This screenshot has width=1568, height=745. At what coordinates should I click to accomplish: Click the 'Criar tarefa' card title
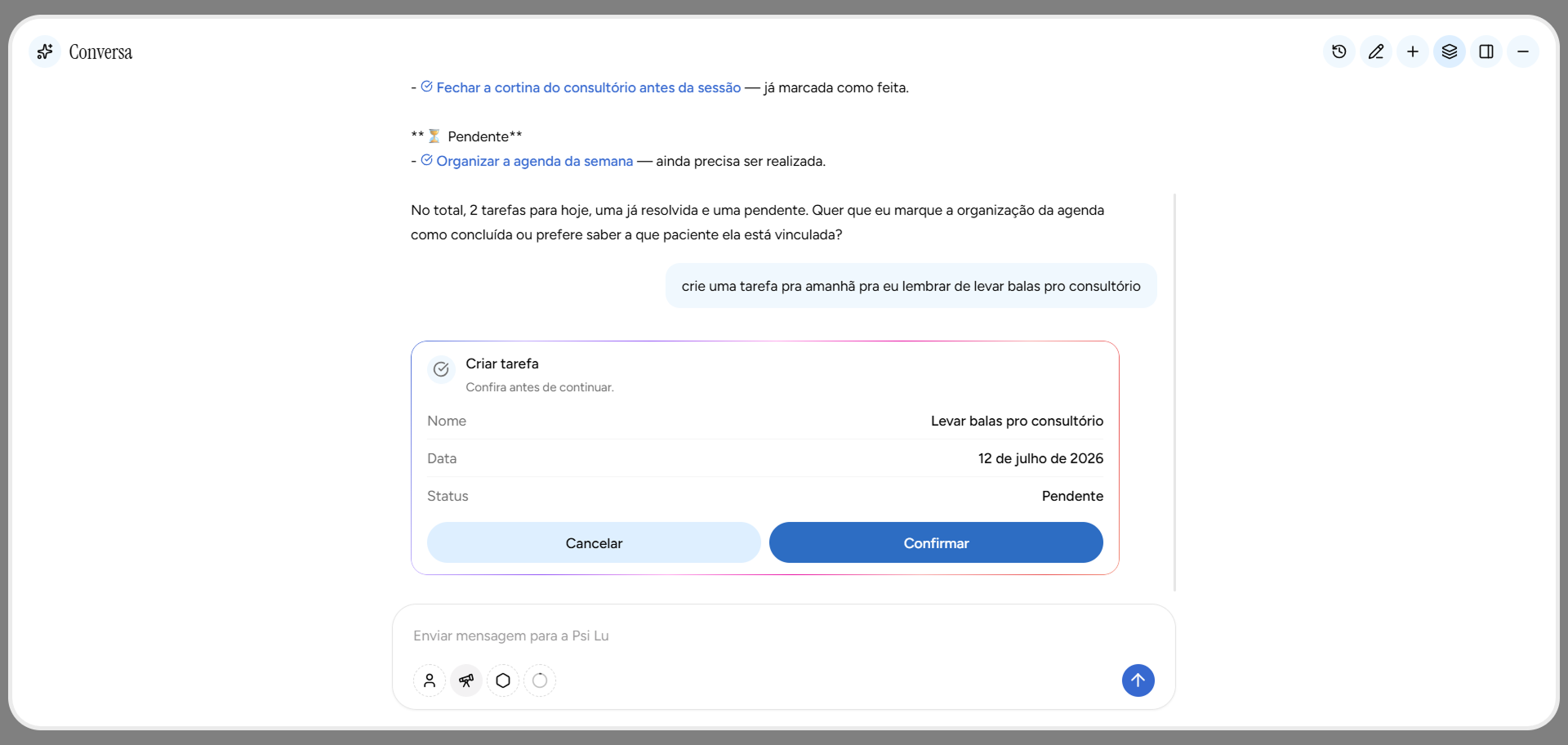point(502,364)
